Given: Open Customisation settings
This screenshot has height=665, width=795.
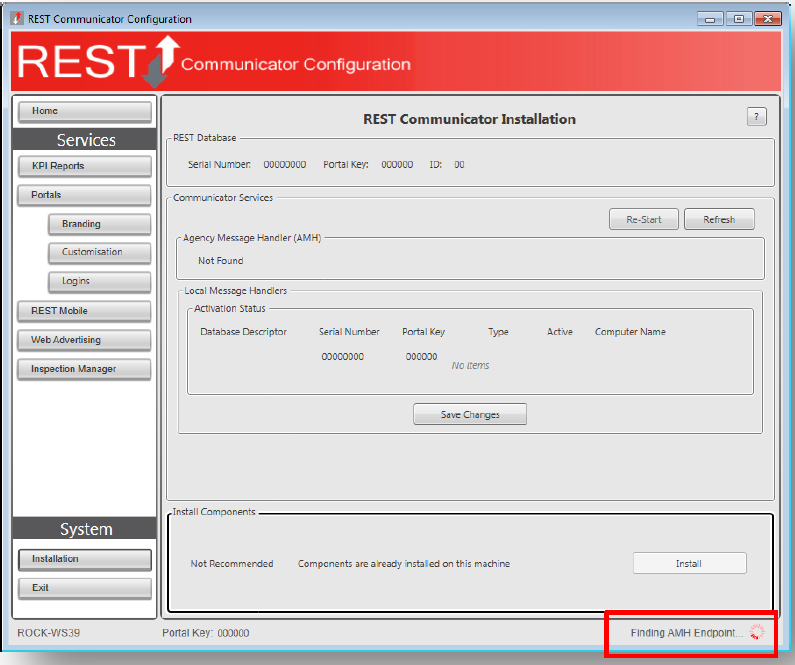Looking at the screenshot, I should 100,252.
